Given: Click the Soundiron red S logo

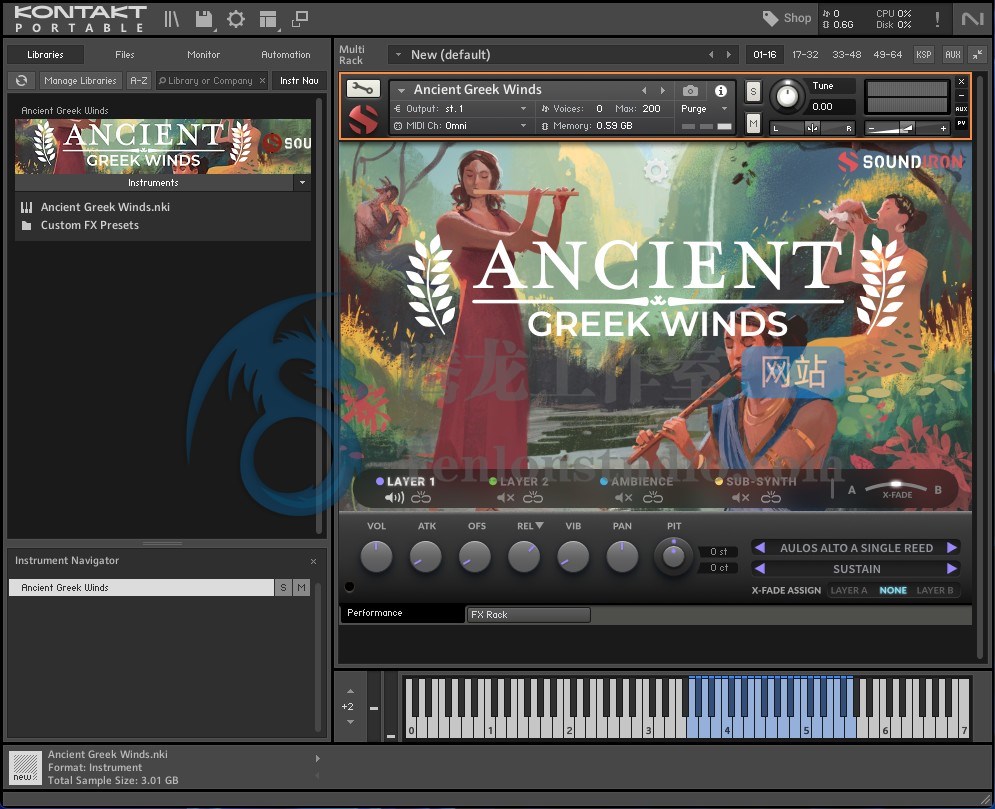Looking at the screenshot, I should (x=364, y=119).
